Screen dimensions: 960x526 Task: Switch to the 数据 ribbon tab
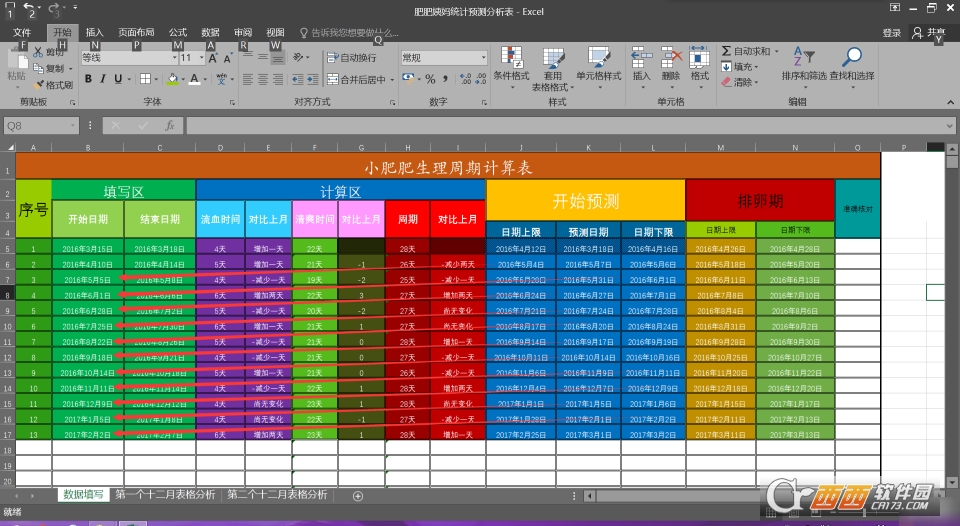210,32
